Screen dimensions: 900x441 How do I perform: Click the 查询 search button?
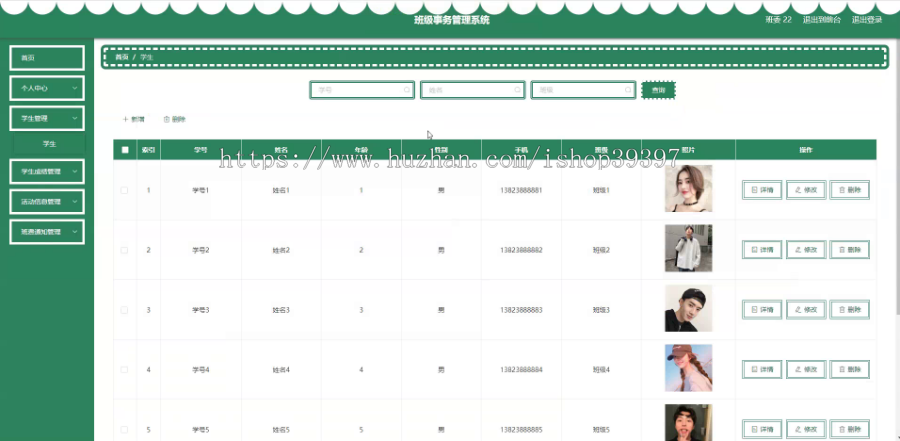point(658,90)
